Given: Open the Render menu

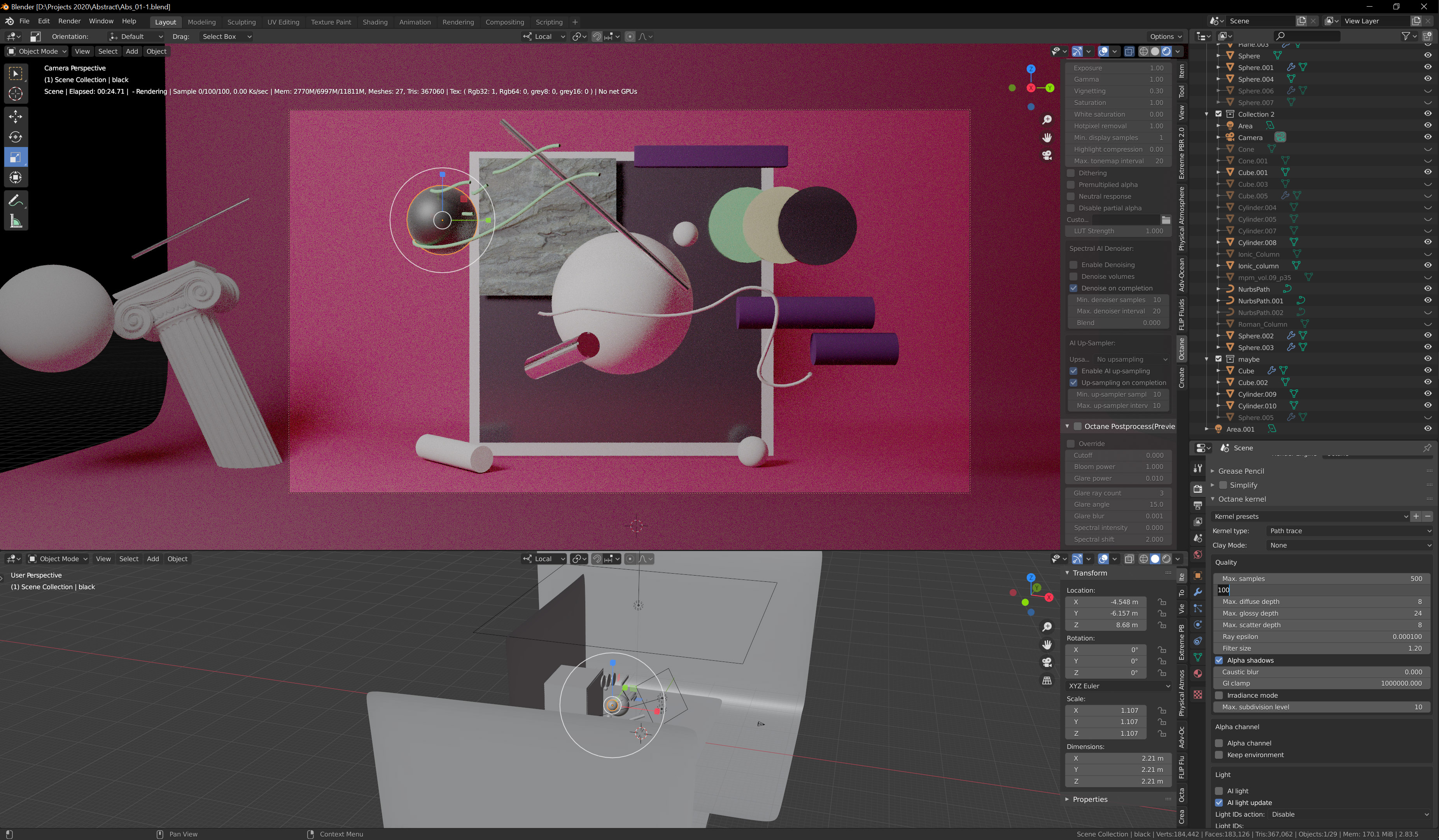Looking at the screenshot, I should (x=69, y=21).
